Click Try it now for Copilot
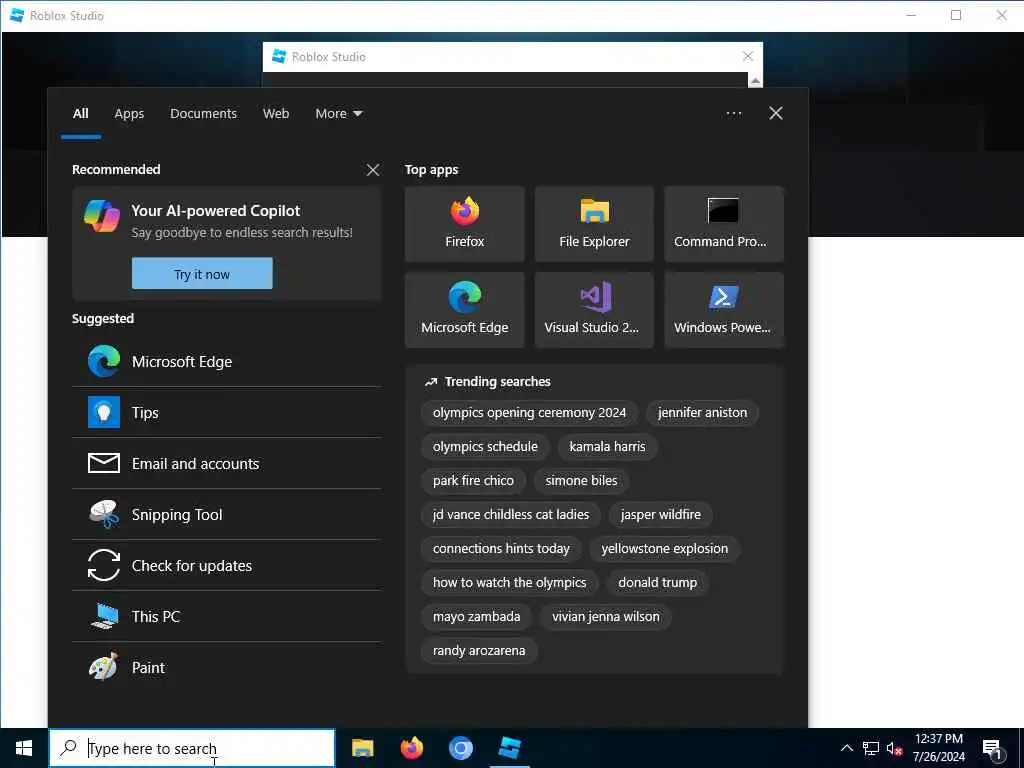Viewport: 1024px width, 768px height. click(202, 274)
